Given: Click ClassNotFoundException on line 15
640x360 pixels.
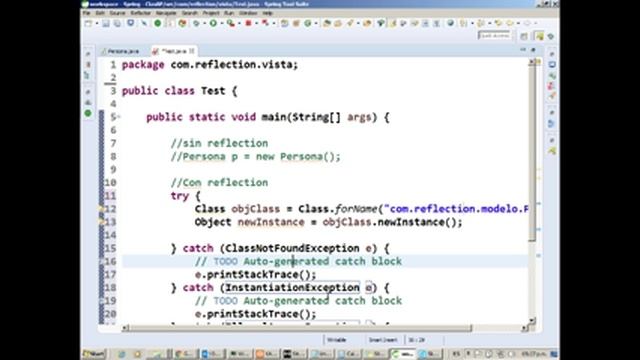Looking at the screenshot, I should (x=292, y=249).
